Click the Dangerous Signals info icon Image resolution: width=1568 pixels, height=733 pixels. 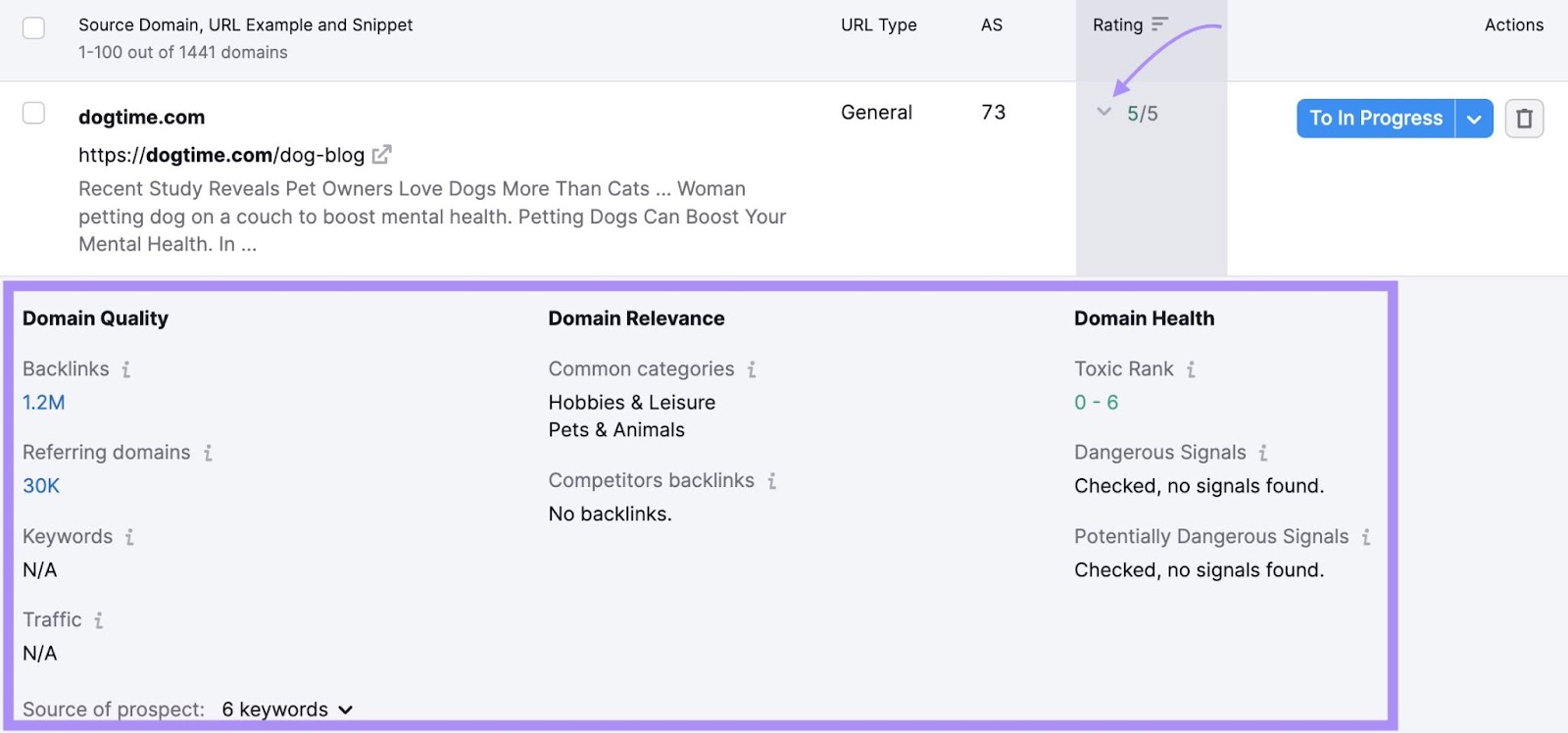[1264, 453]
